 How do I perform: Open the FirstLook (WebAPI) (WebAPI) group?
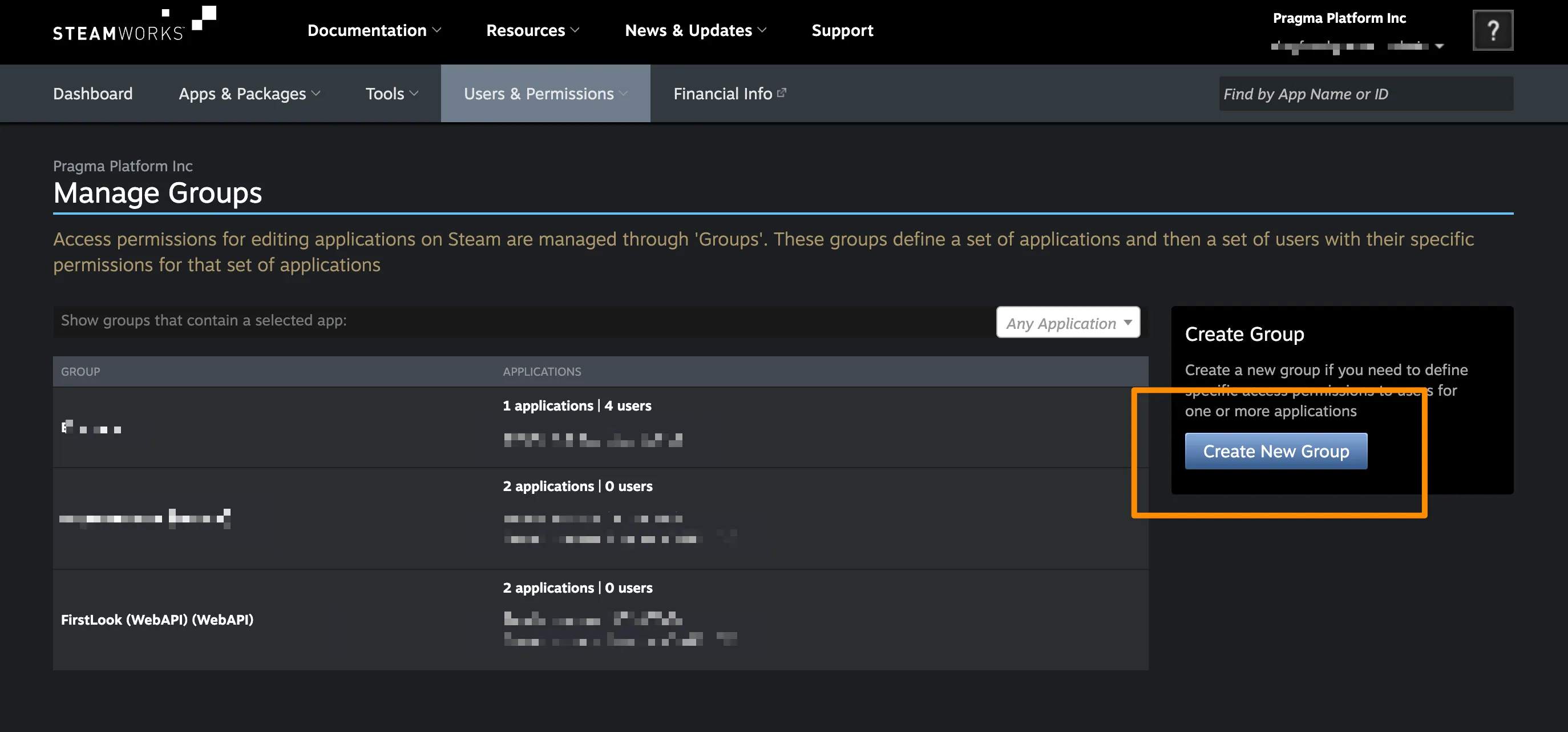coord(157,620)
